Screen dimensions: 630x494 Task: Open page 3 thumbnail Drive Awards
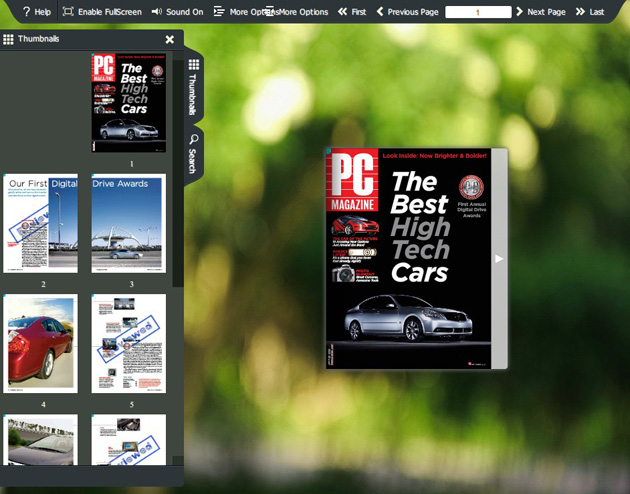[x=129, y=223]
